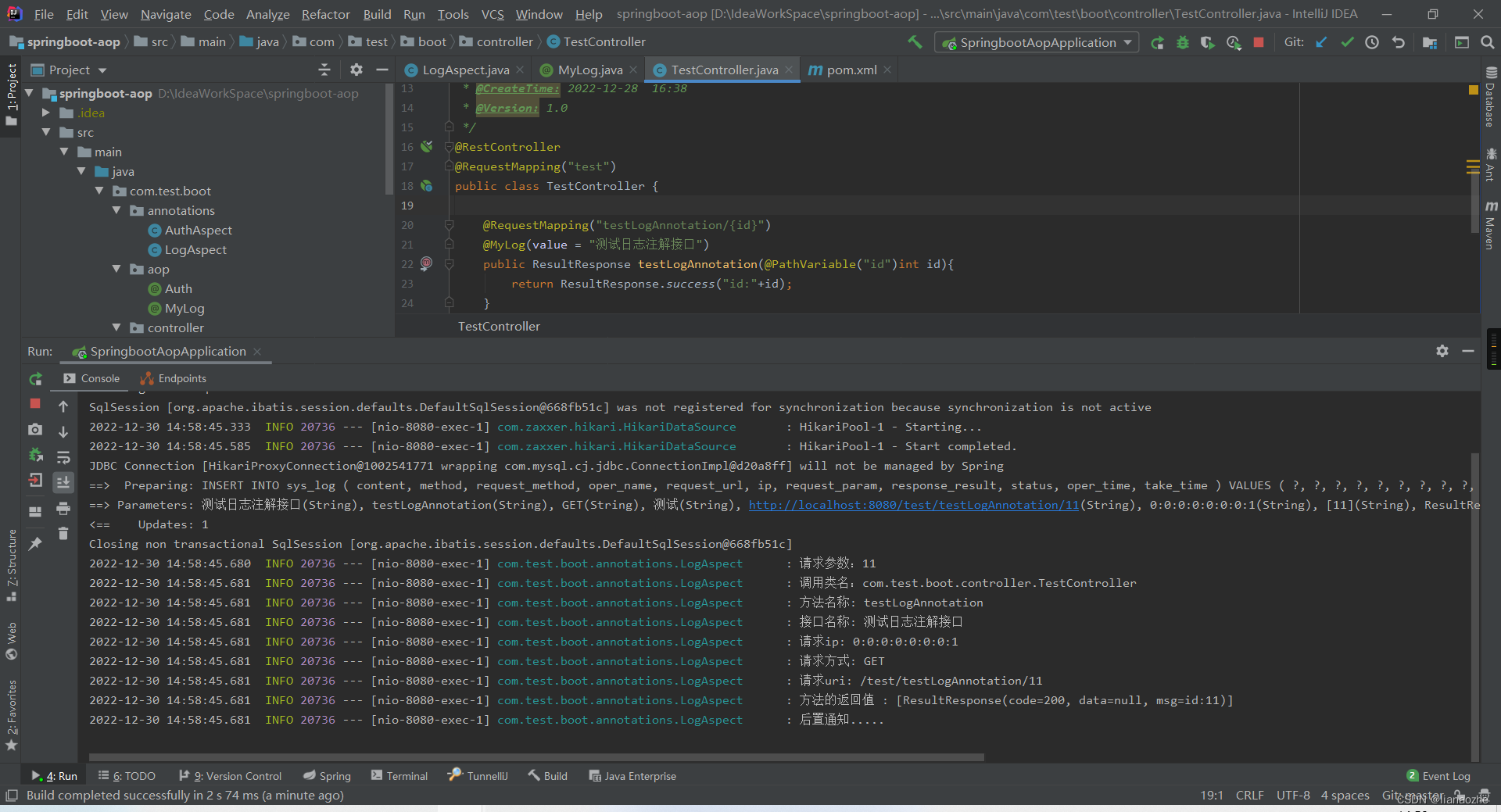Collapse annotations package
The height and width of the screenshot is (812, 1501).
(x=116, y=210)
